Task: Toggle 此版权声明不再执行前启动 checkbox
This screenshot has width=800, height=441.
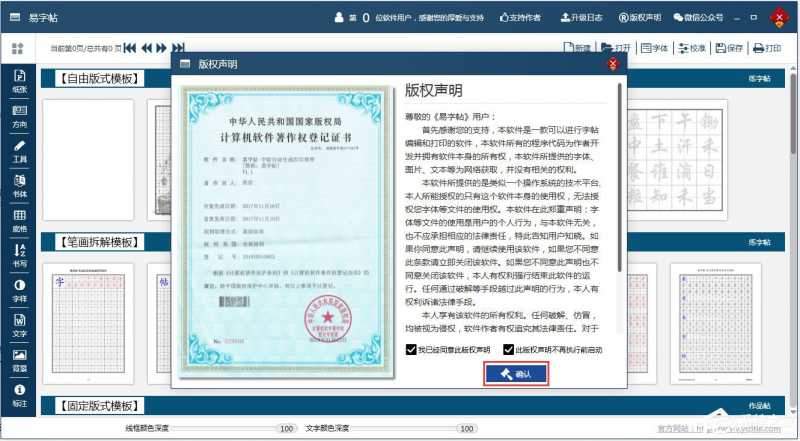Action: click(508, 350)
